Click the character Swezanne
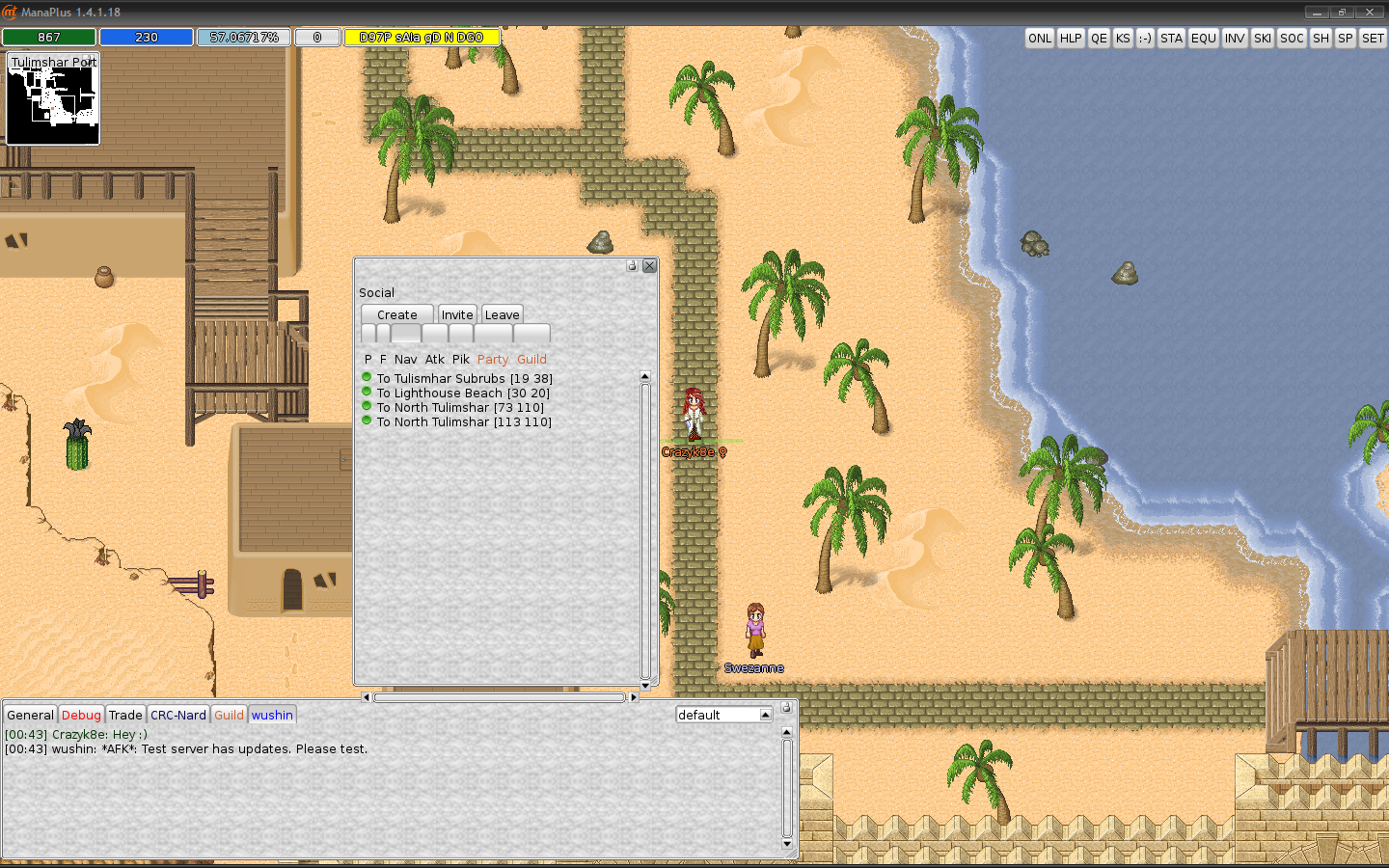This screenshot has height=868, width=1389. point(755,631)
